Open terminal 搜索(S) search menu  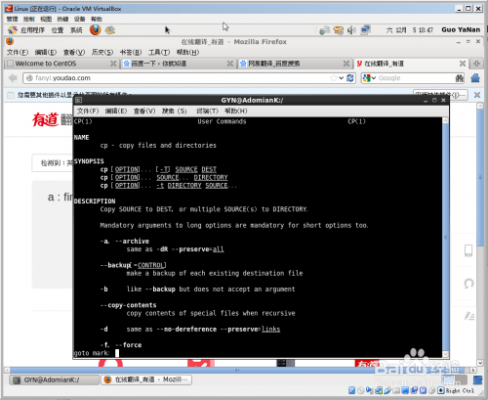tap(174, 111)
